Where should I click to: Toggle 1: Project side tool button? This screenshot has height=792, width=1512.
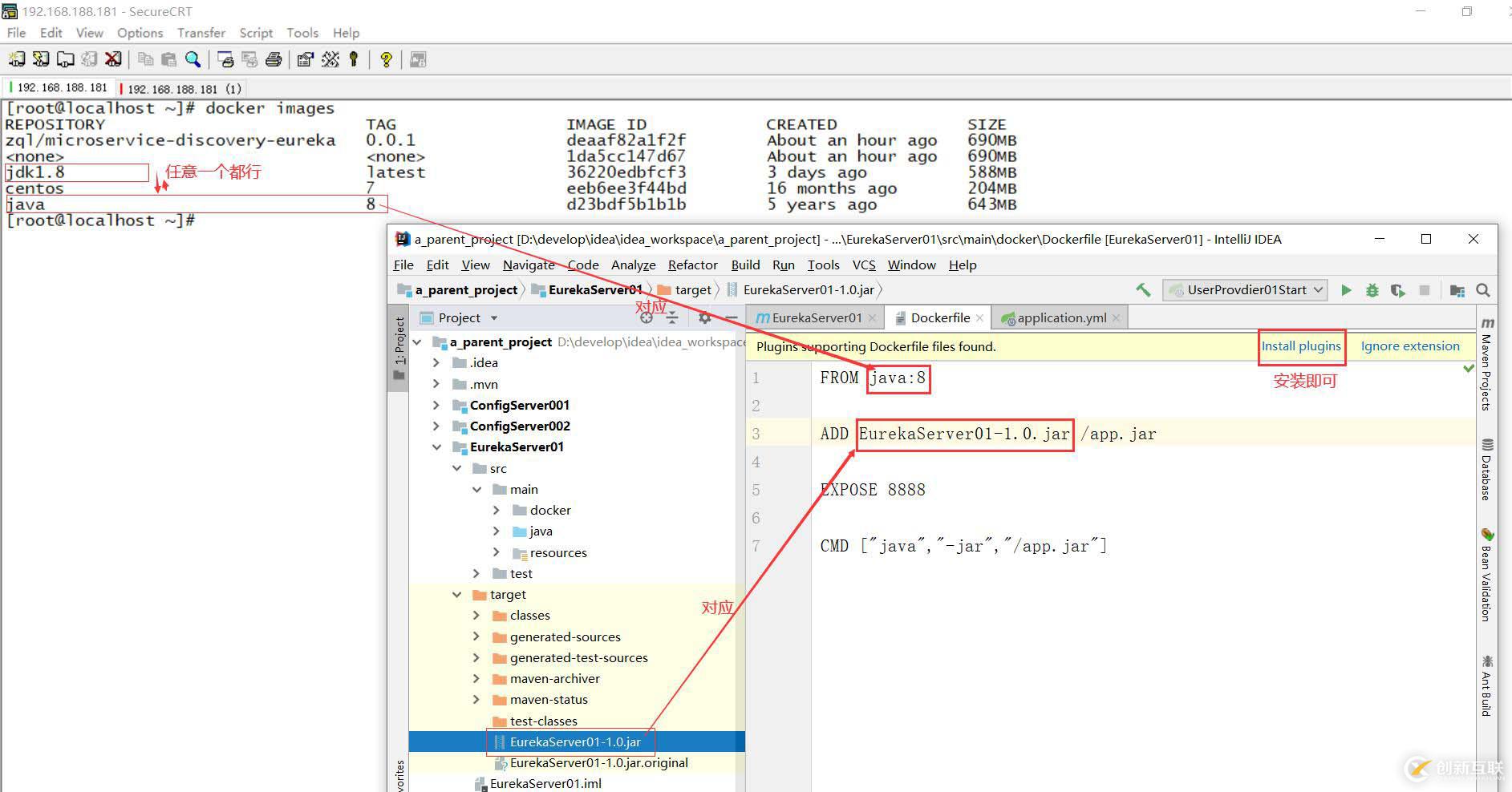point(399,349)
